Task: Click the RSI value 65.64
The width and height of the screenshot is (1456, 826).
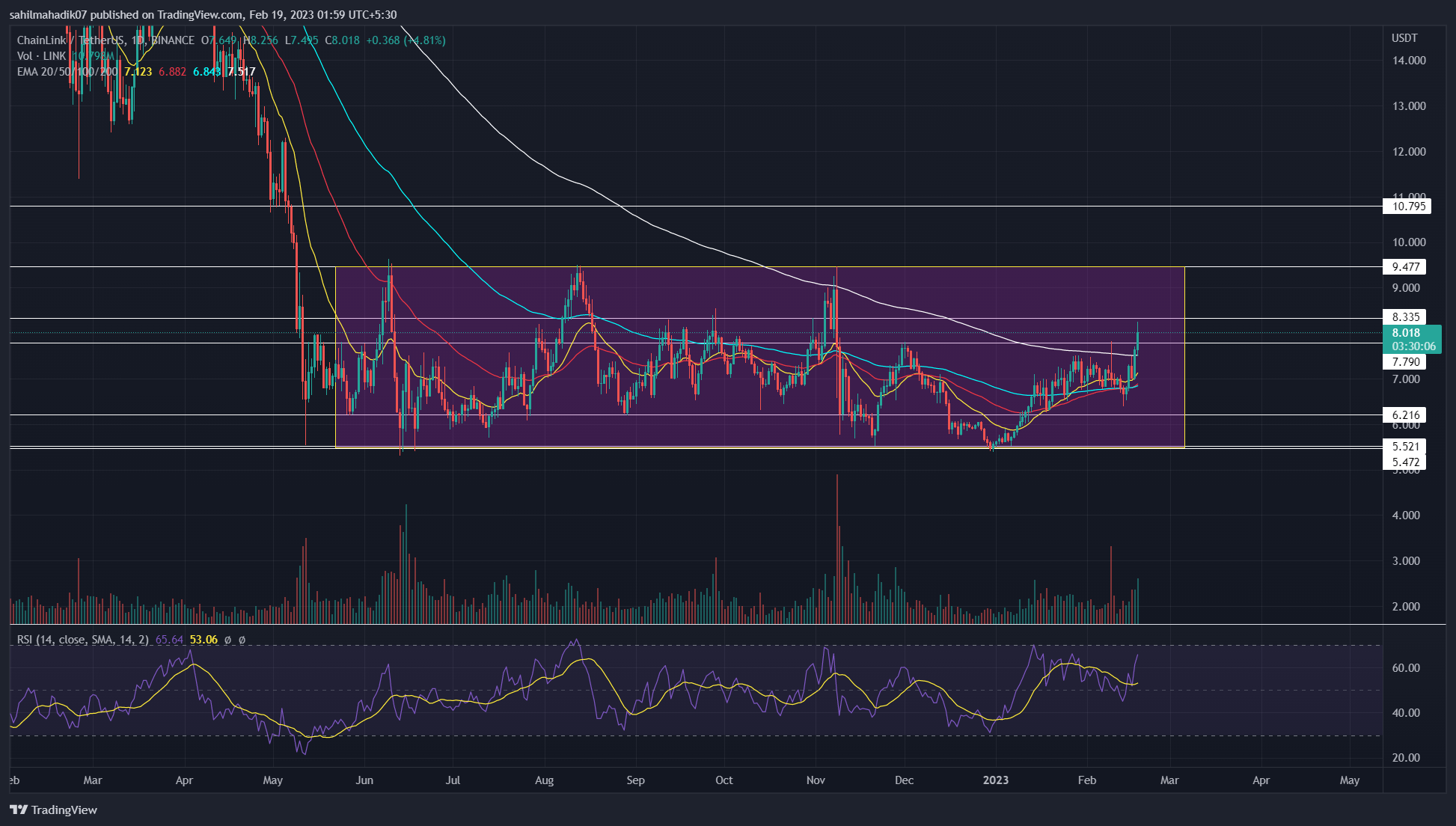Action: [x=170, y=640]
